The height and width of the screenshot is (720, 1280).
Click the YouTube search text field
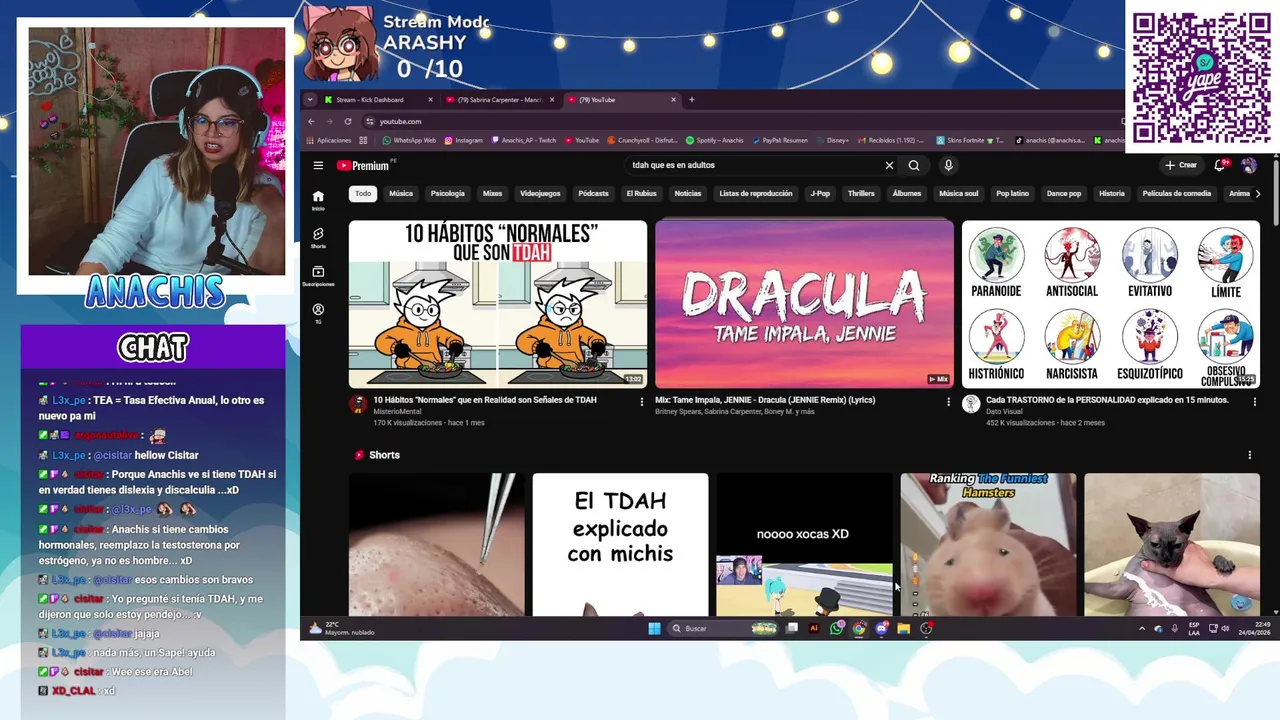tap(754, 166)
